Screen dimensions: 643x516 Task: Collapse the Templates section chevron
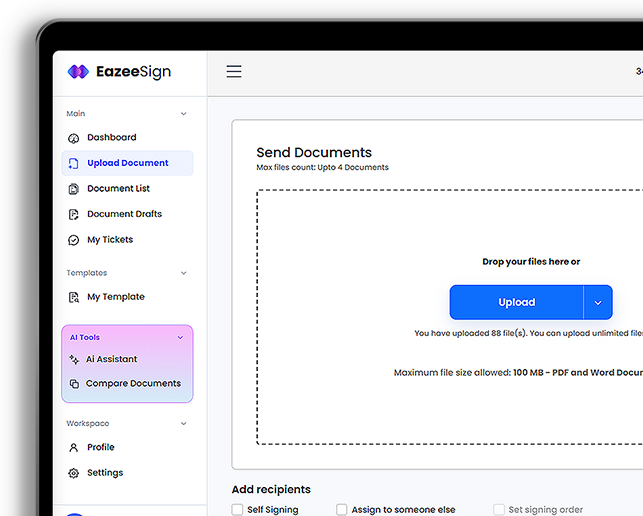184,273
